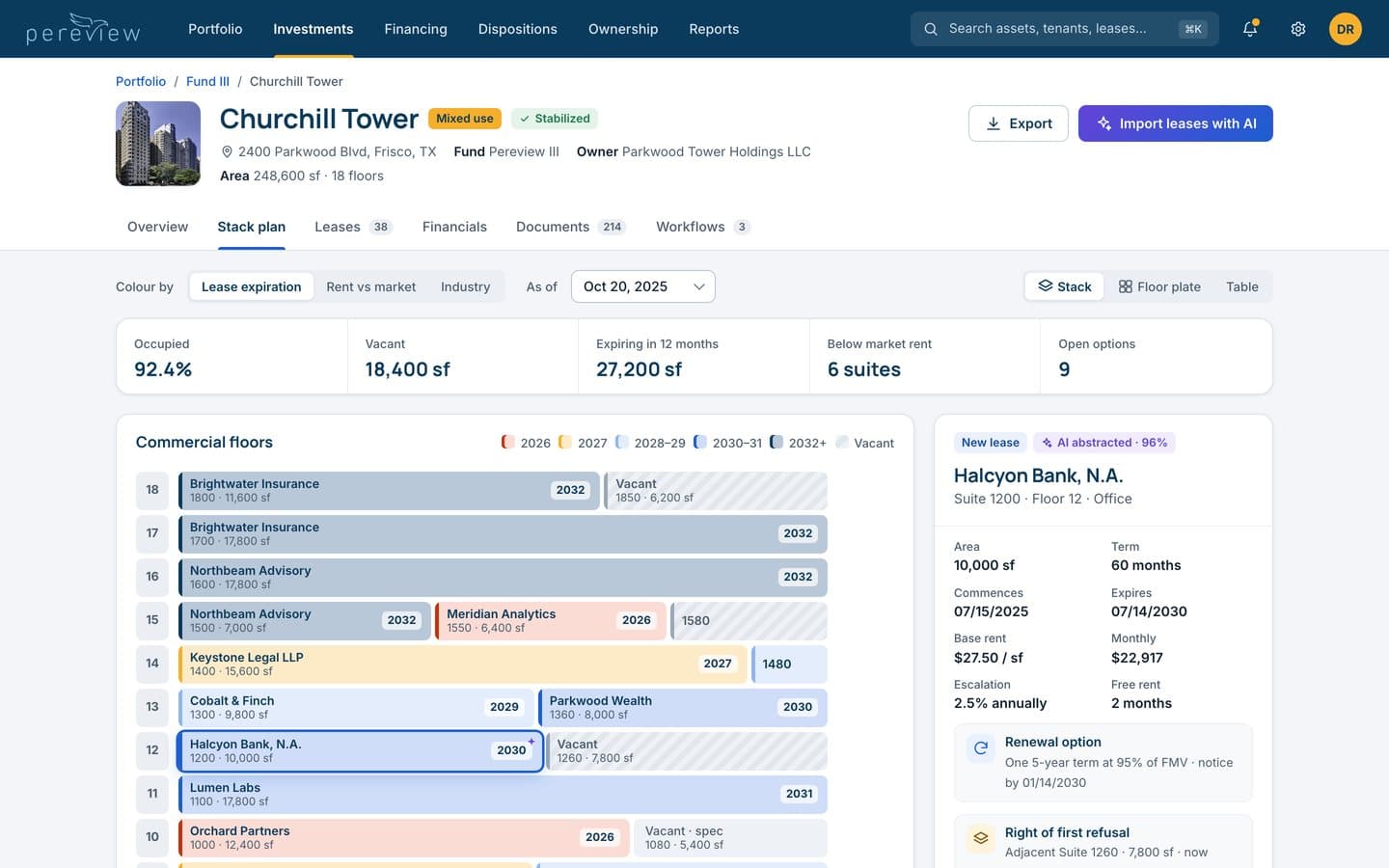Viewport: 1389px width, 868px height.
Task: Switch to Stack view
Action: click(x=1064, y=286)
